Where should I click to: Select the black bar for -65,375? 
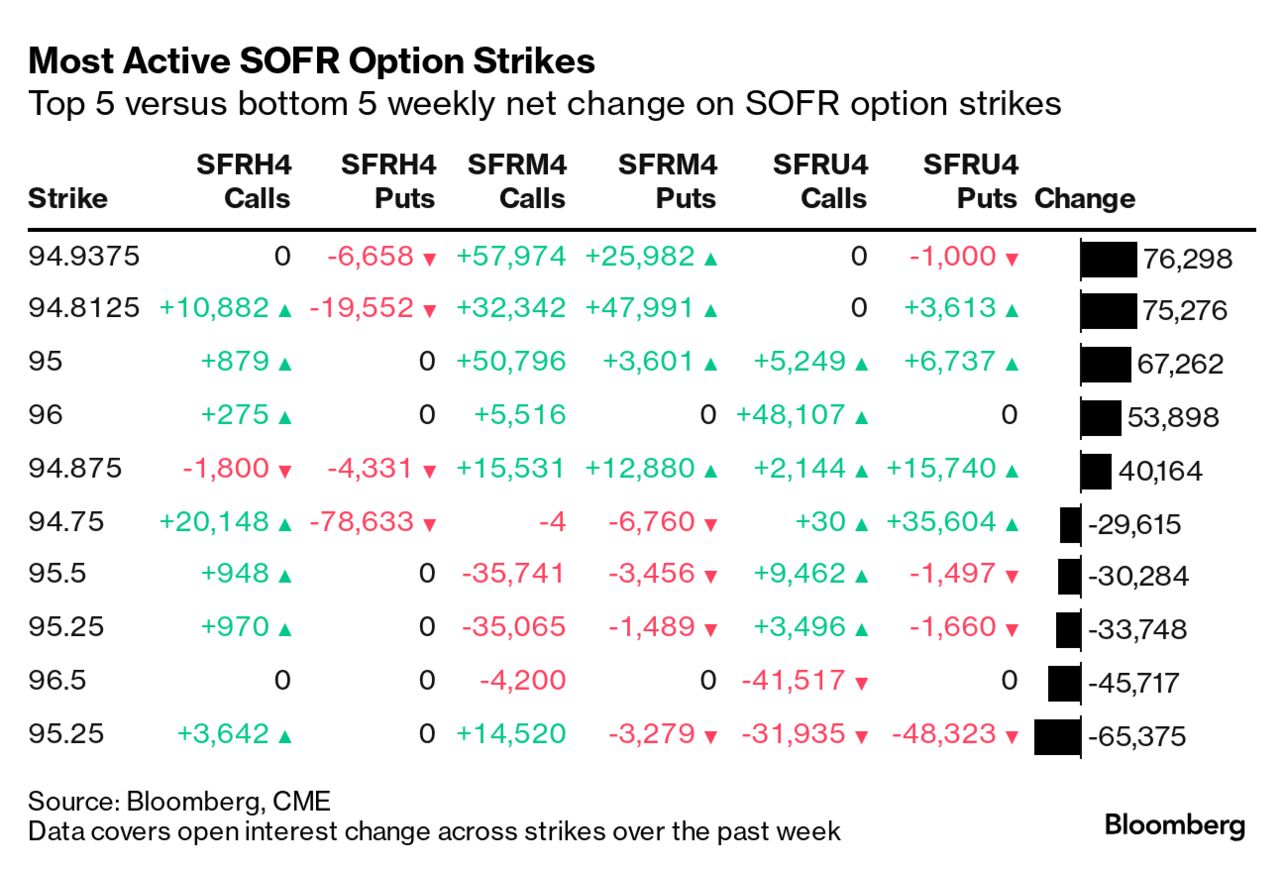(1057, 737)
